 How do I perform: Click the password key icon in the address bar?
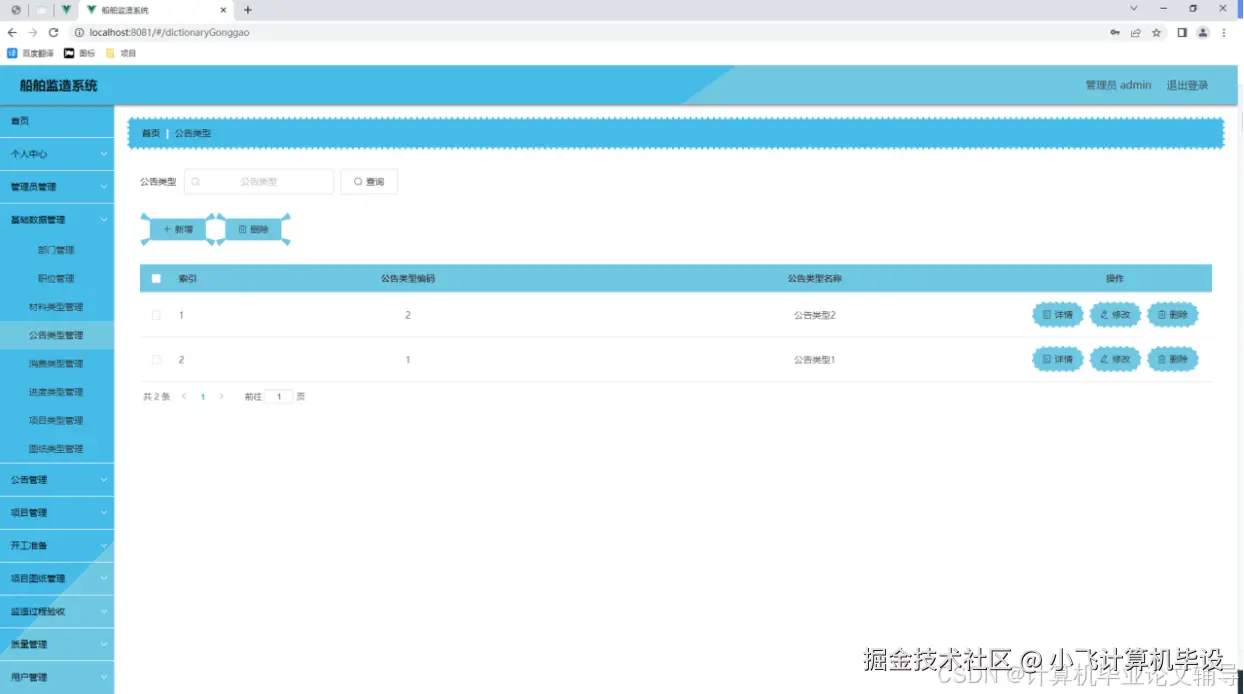pos(1115,32)
